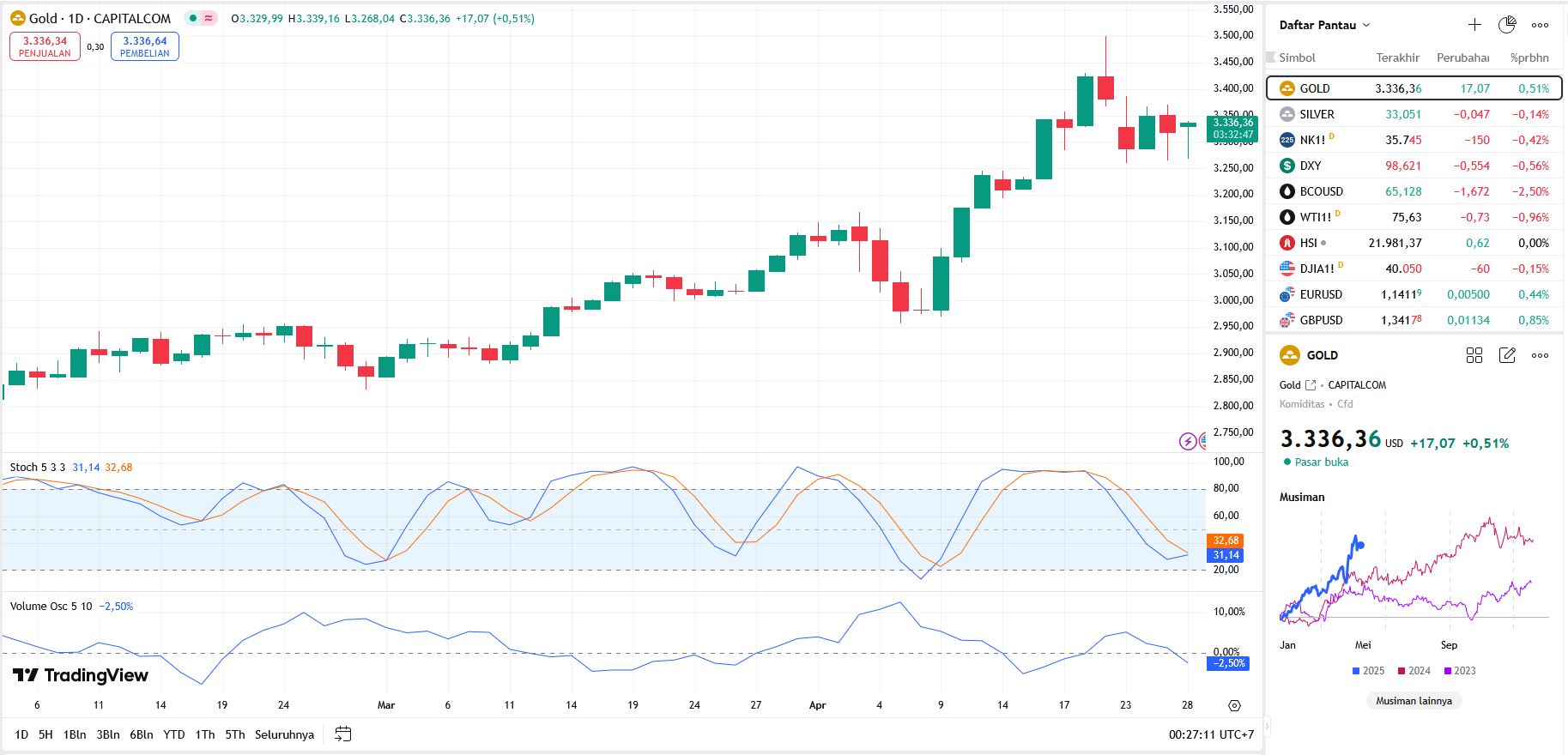Image resolution: width=1568 pixels, height=755 pixels.
Task: Click the PENJUALAN sell button
Action: pyautogui.click(x=45, y=46)
